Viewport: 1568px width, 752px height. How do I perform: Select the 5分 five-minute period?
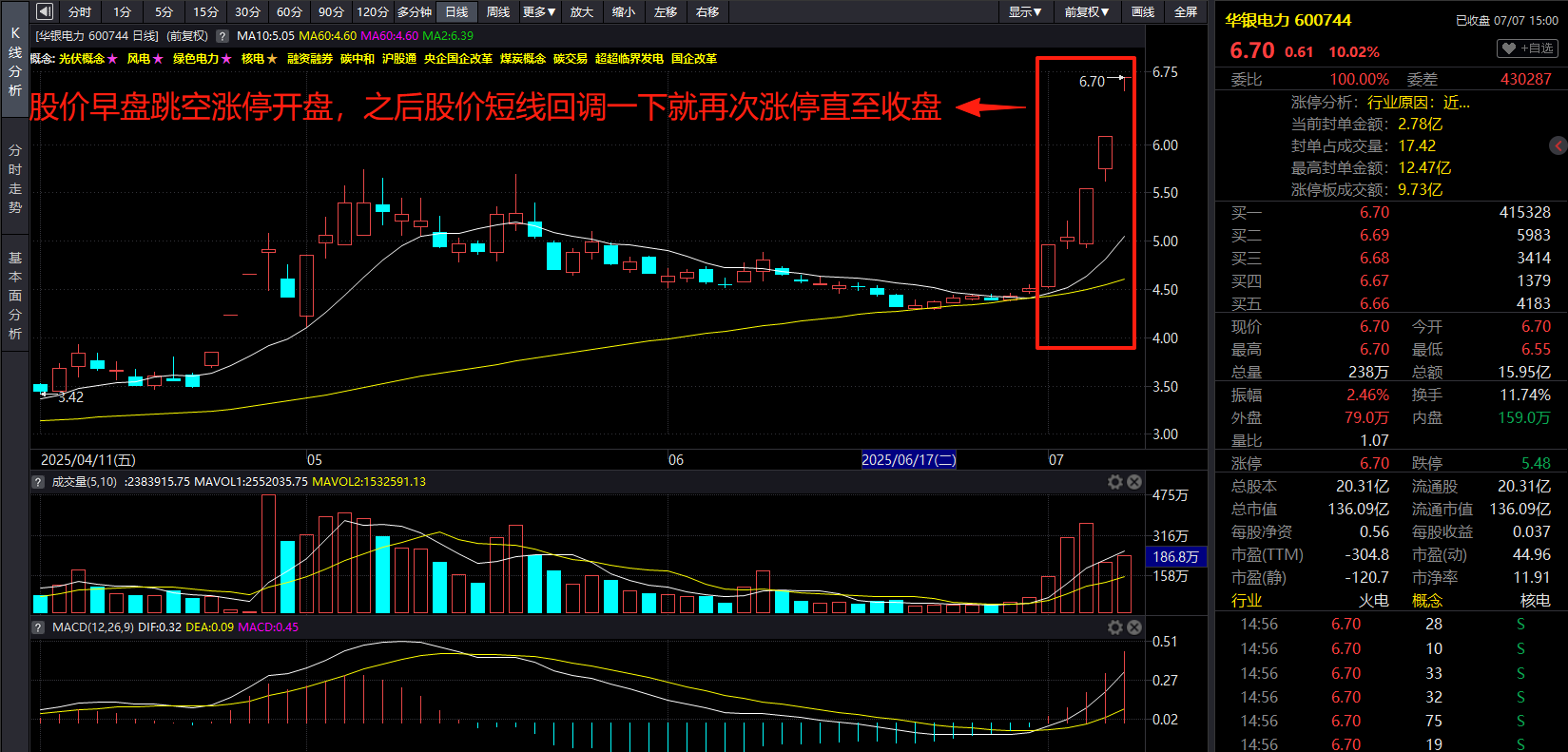(x=164, y=11)
